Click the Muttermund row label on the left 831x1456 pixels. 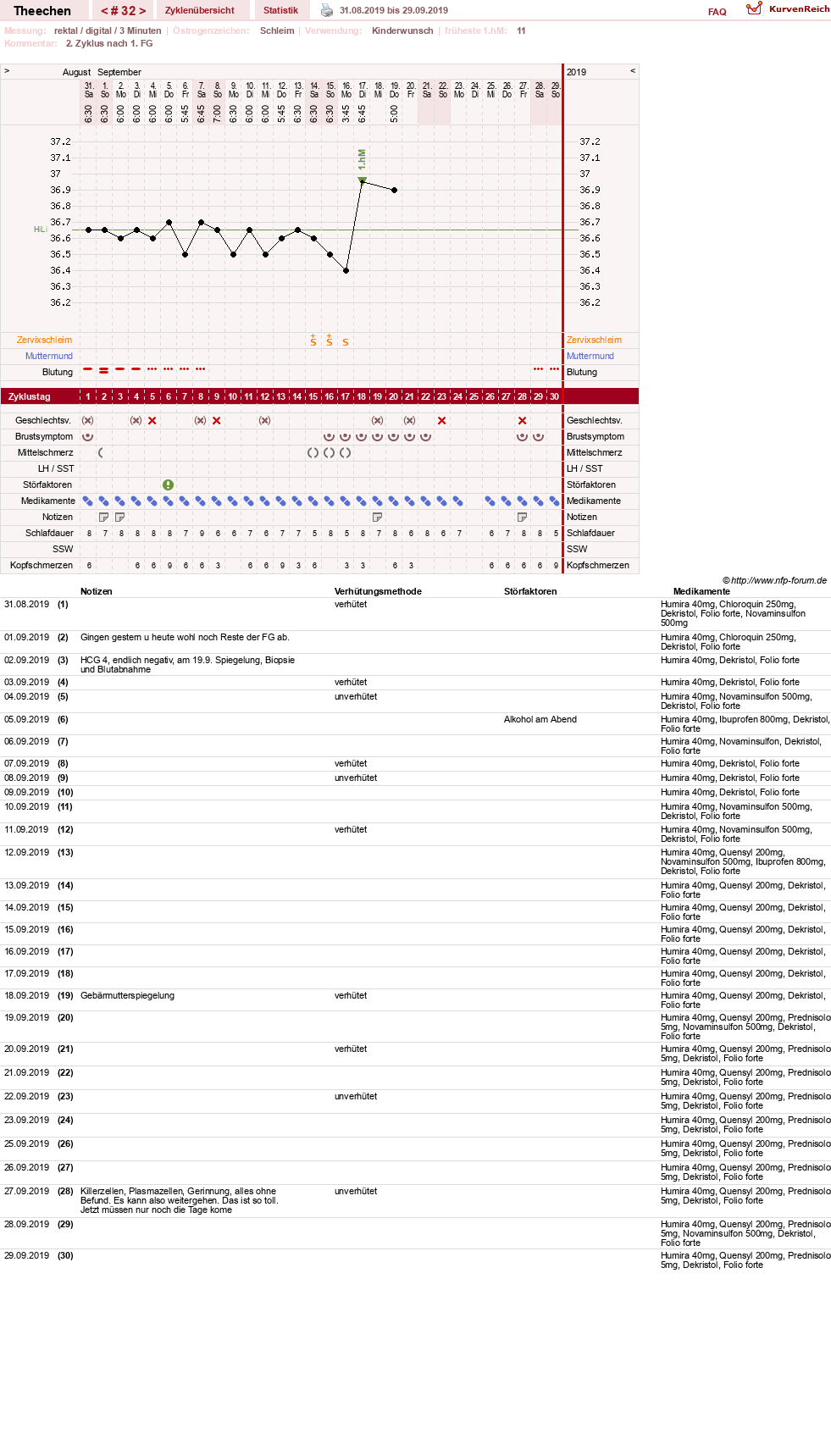click(48, 356)
